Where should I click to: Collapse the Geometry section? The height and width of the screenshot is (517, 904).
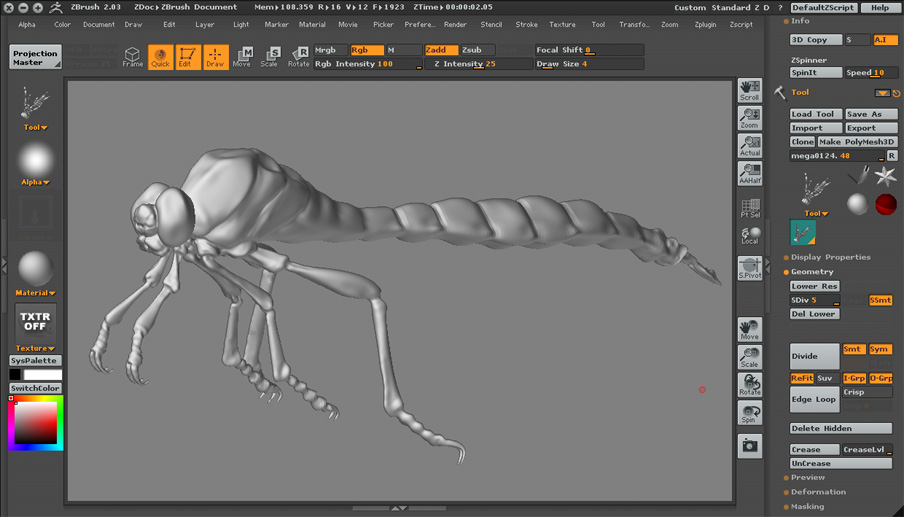811,271
